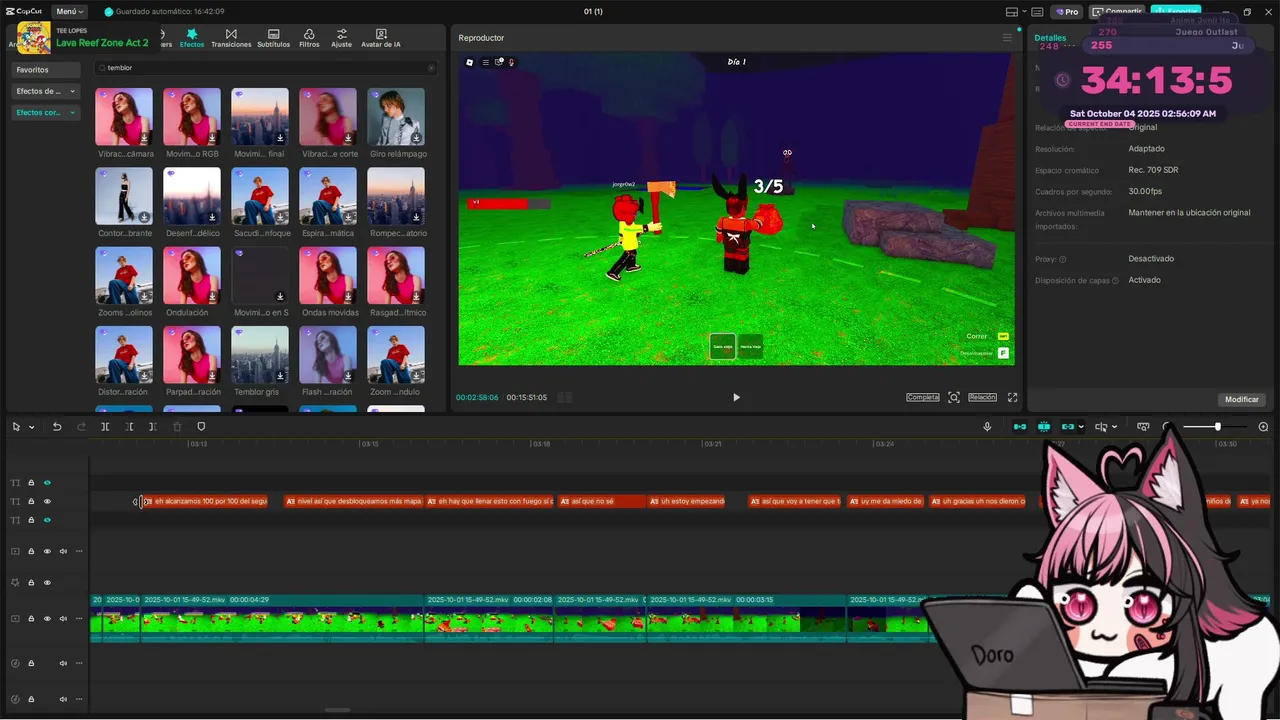Screen dimensions: 1280x720
Task: Click the Pro button
Action: 1067,12
